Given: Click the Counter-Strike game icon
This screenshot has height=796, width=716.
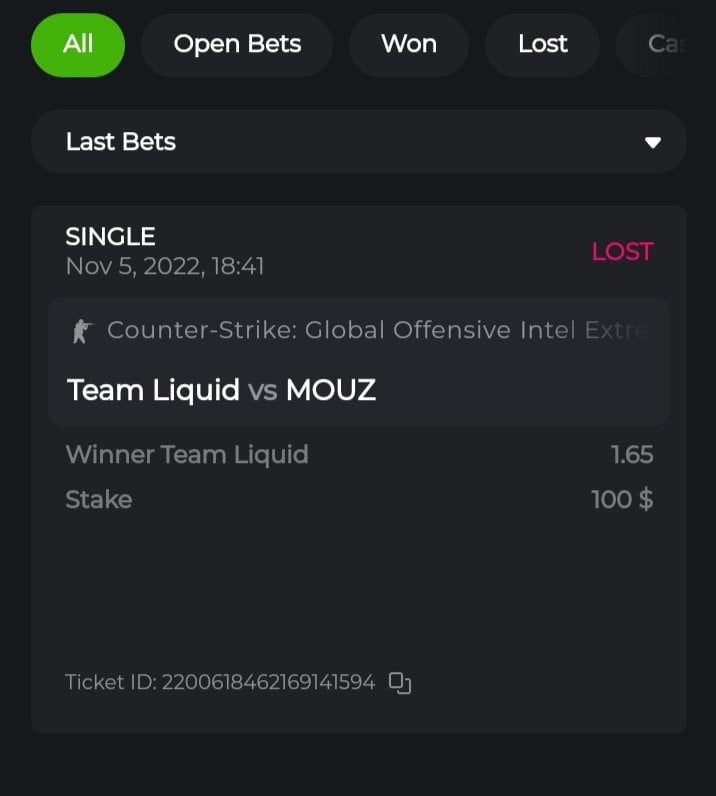Looking at the screenshot, I should (81, 331).
